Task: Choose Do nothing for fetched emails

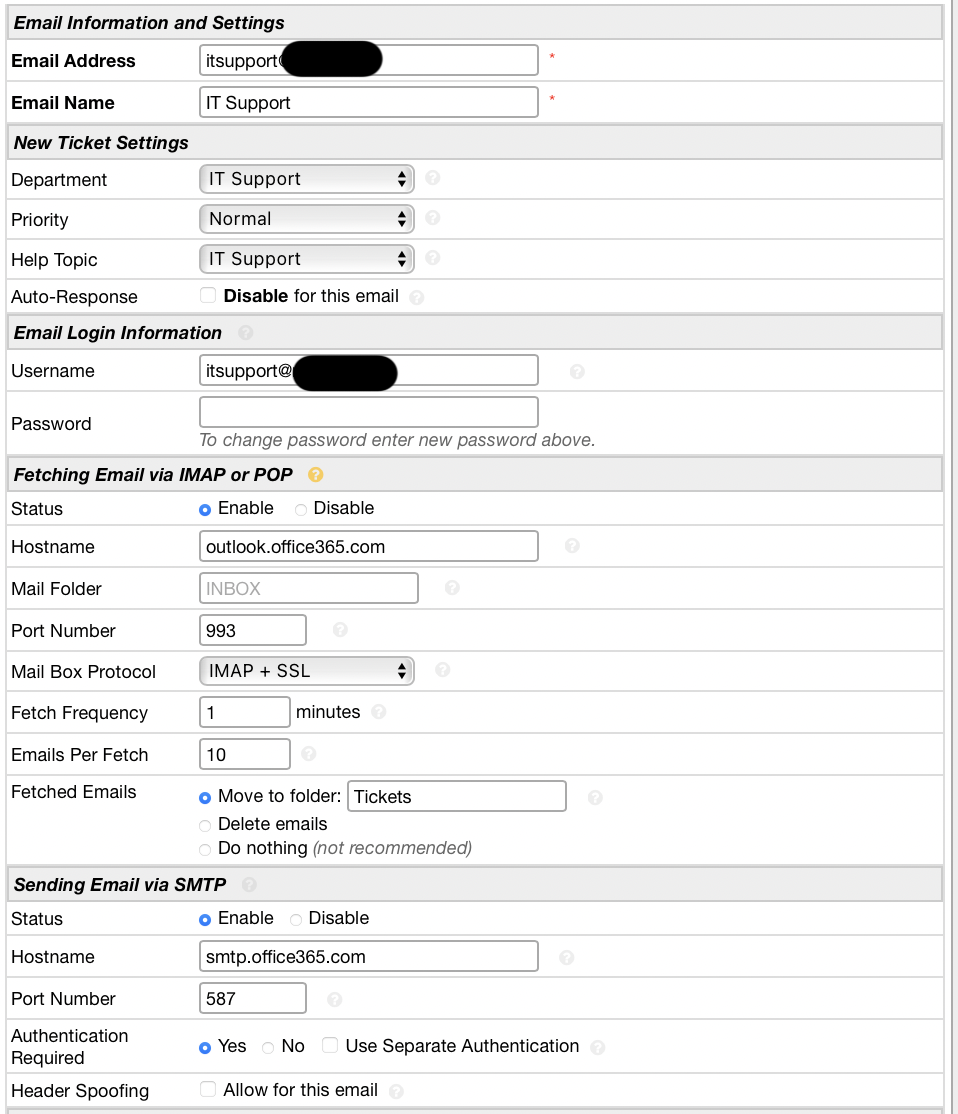Action: pos(205,850)
